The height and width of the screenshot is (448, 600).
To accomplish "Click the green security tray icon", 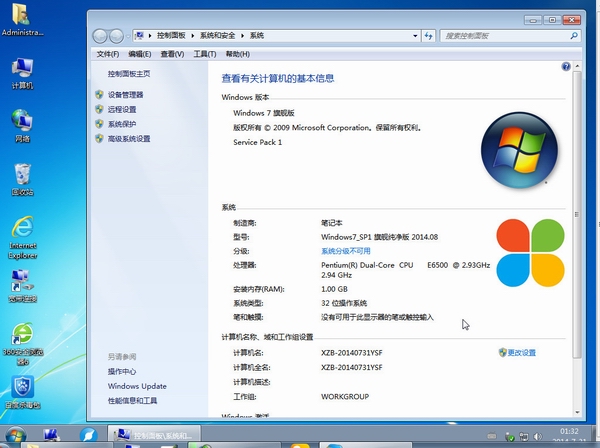I will click(x=510, y=436).
